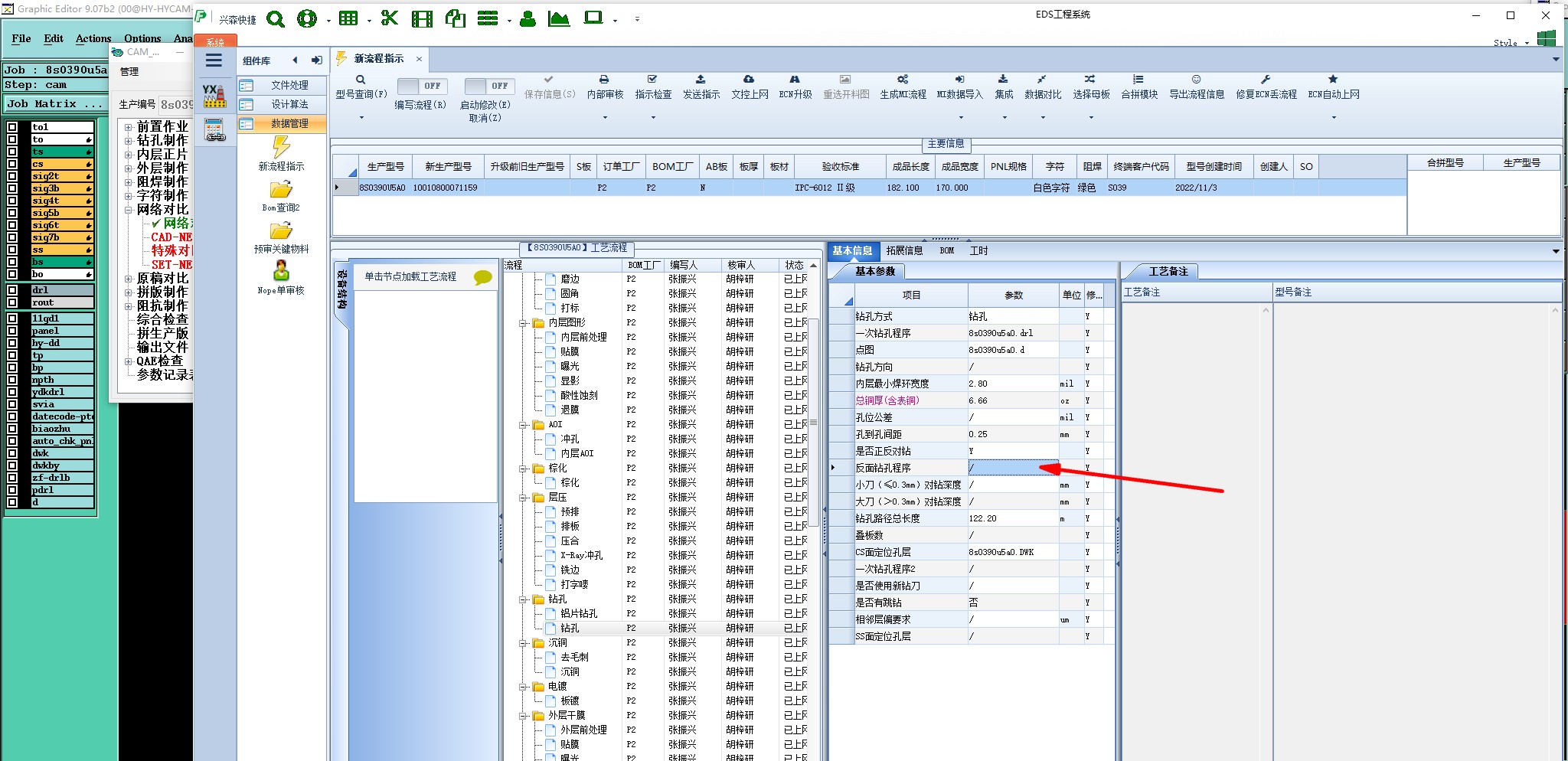Open Bom查询2 folder shortcut

coord(281,195)
